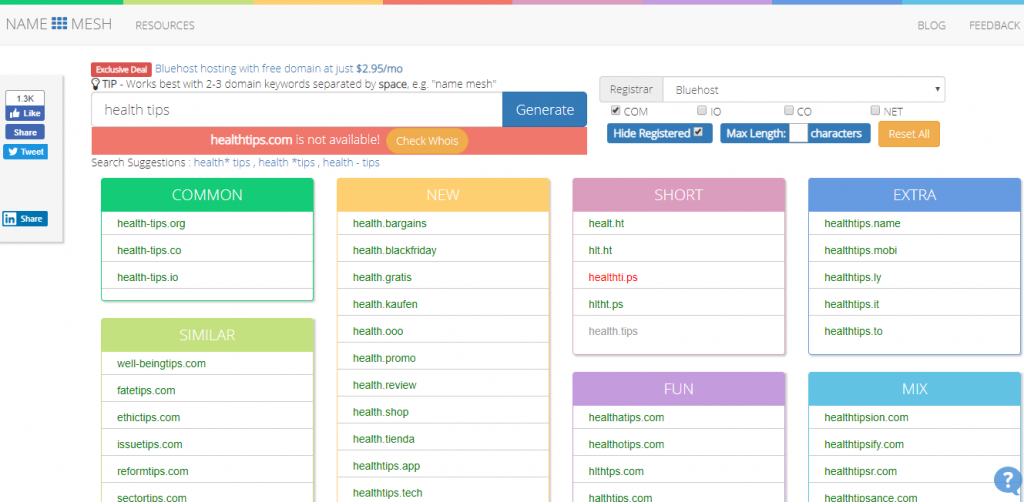The width and height of the screenshot is (1024, 502).
Task: Click the Generate button
Action: coord(545,110)
